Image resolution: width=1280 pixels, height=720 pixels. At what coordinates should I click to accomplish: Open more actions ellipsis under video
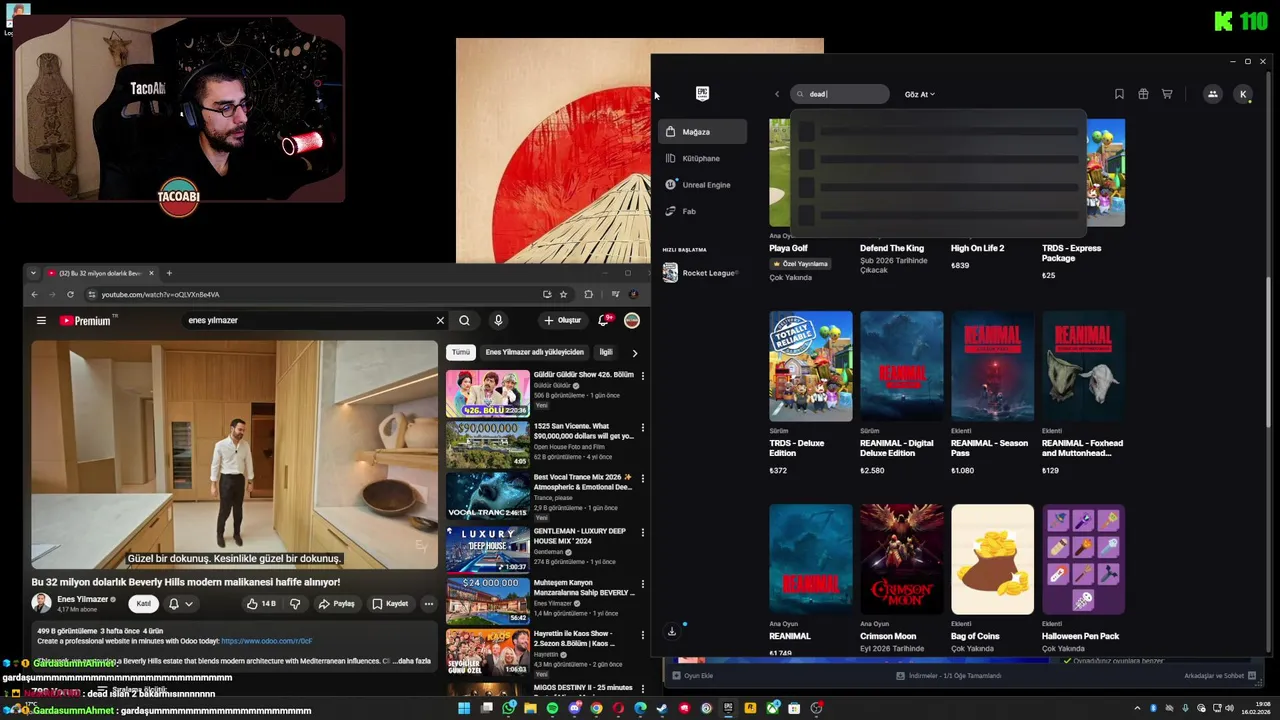click(429, 604)
